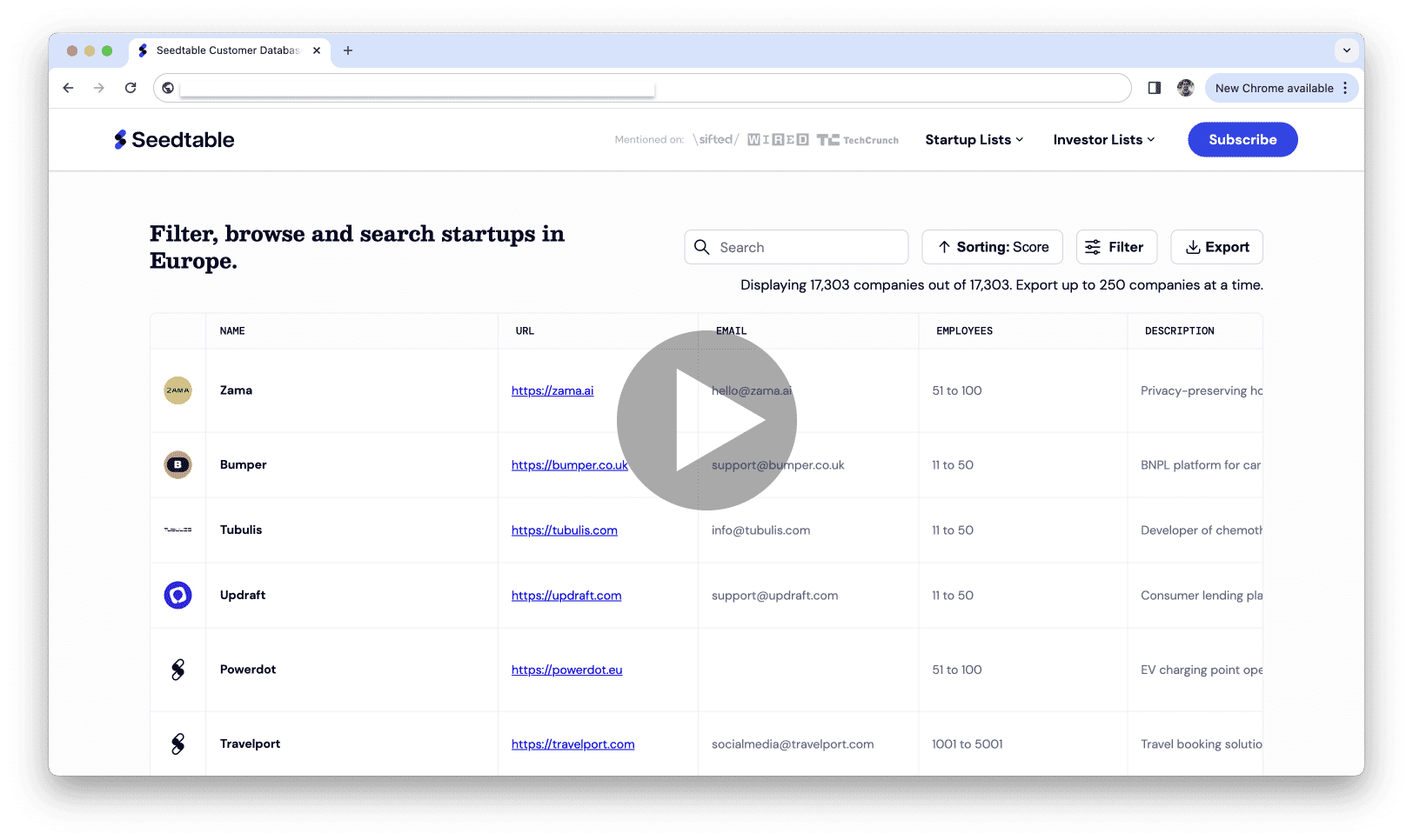
Task: Open a new browser tab with plus icon
Action: [348, 50]
